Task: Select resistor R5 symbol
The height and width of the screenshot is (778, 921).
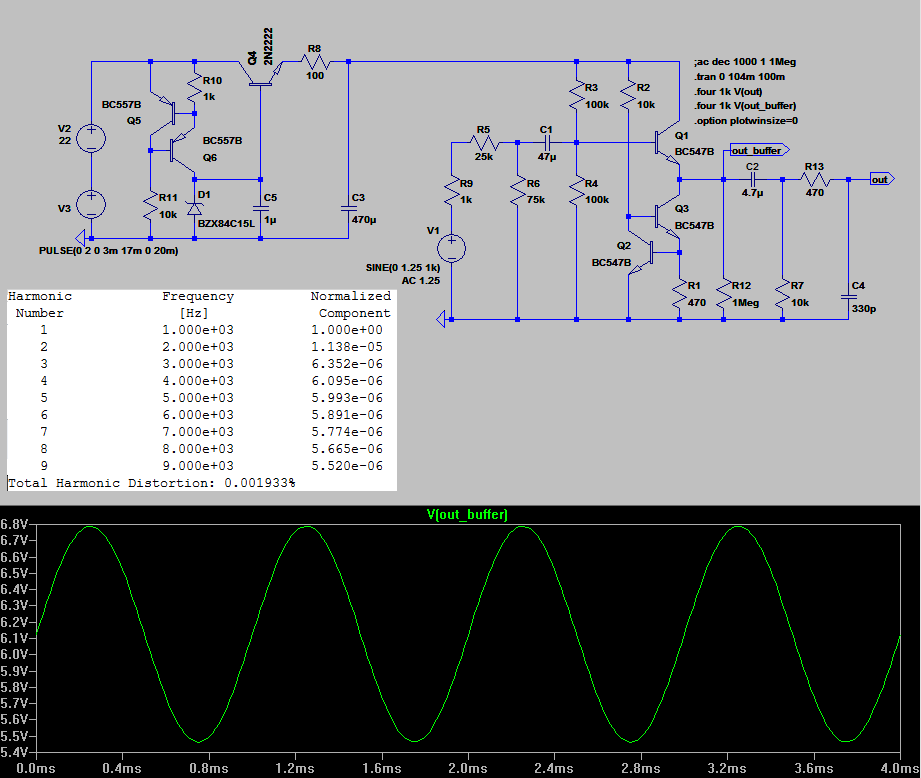Action: pos(485,142)
